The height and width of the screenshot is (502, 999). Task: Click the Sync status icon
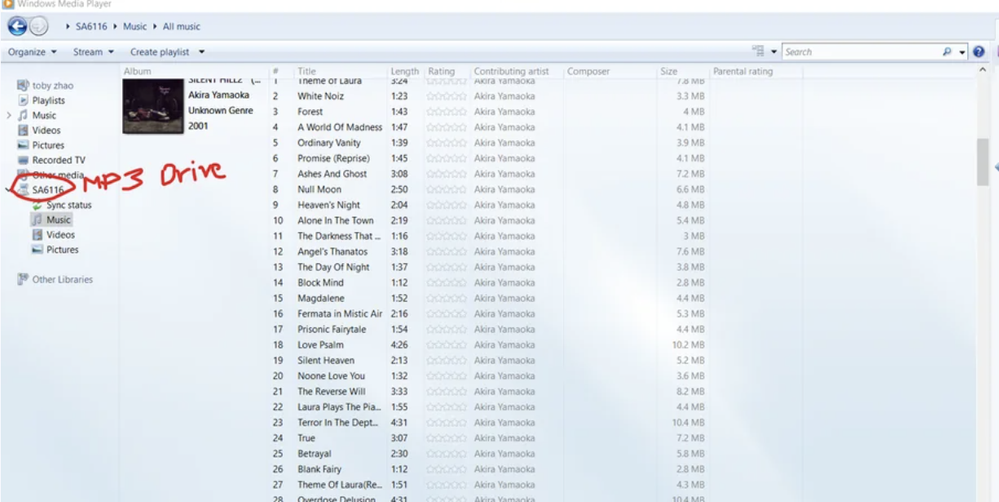tap(37, 205)
